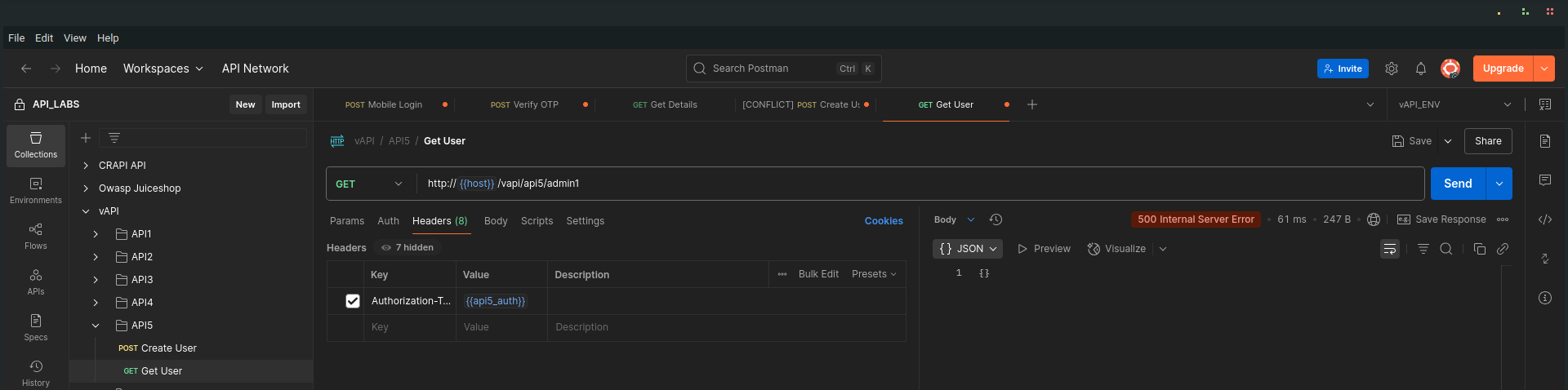Open the Specs sidebar panel
This screenshot has height=390, width=1568.
(x=36, y=328)
